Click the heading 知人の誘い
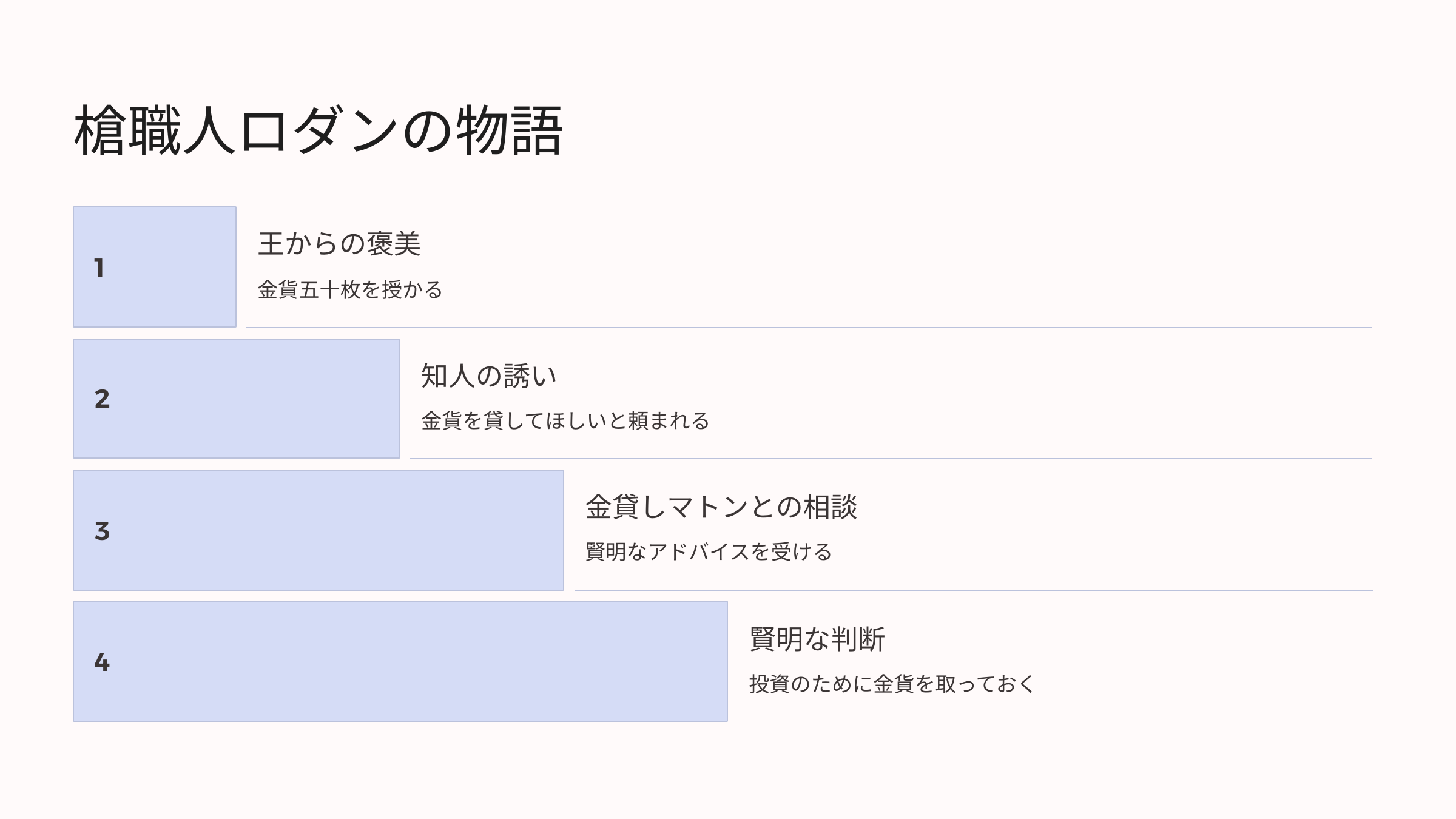1456x819 pixels. [489, 376]
